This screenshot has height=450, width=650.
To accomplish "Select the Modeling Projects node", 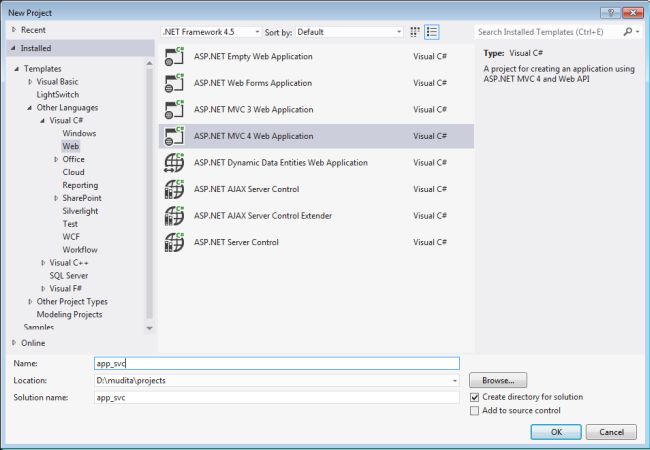I will 69,315.
